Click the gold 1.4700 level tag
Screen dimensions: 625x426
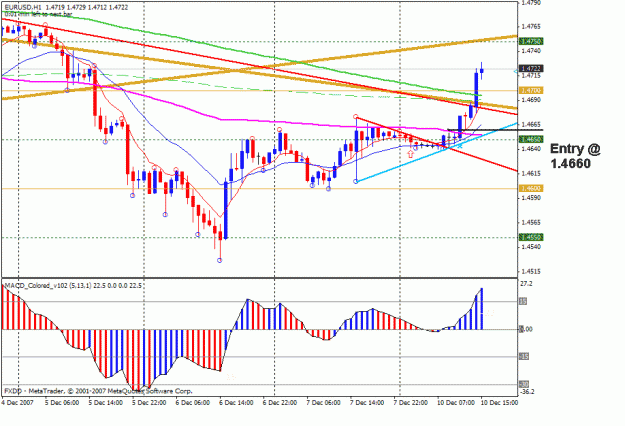coord(532,91)
